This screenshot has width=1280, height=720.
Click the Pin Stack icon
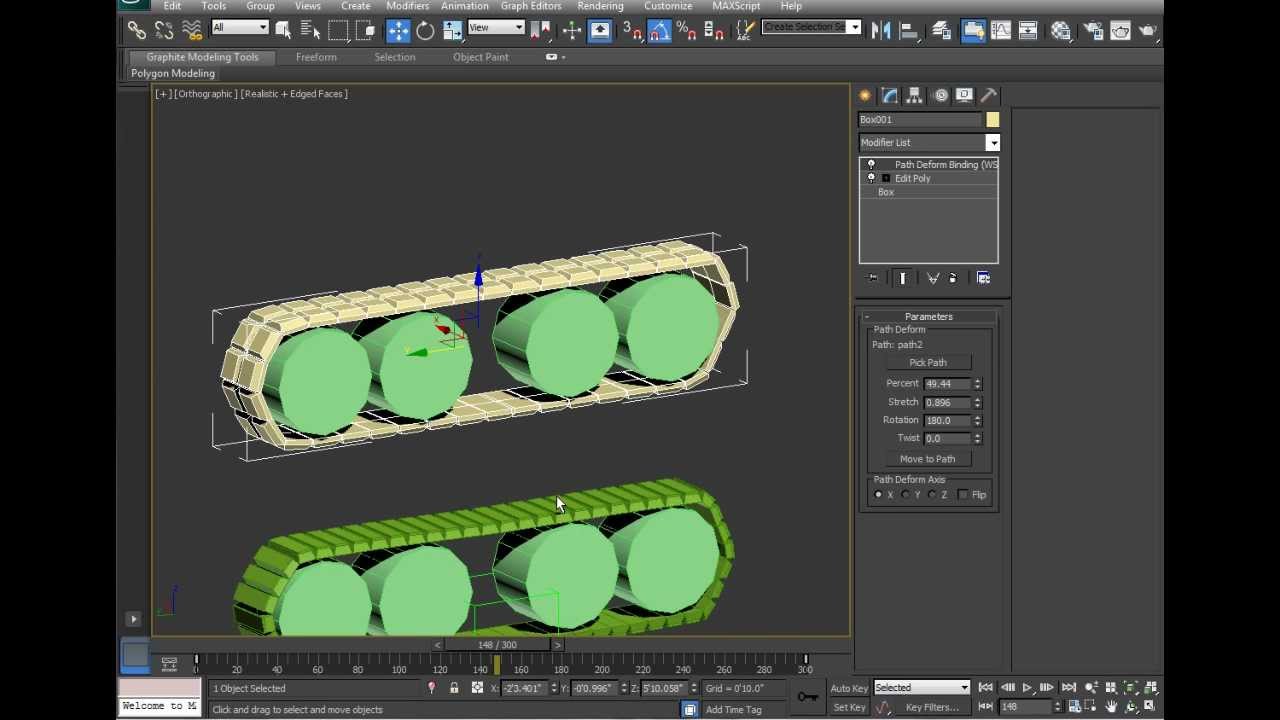873,278
